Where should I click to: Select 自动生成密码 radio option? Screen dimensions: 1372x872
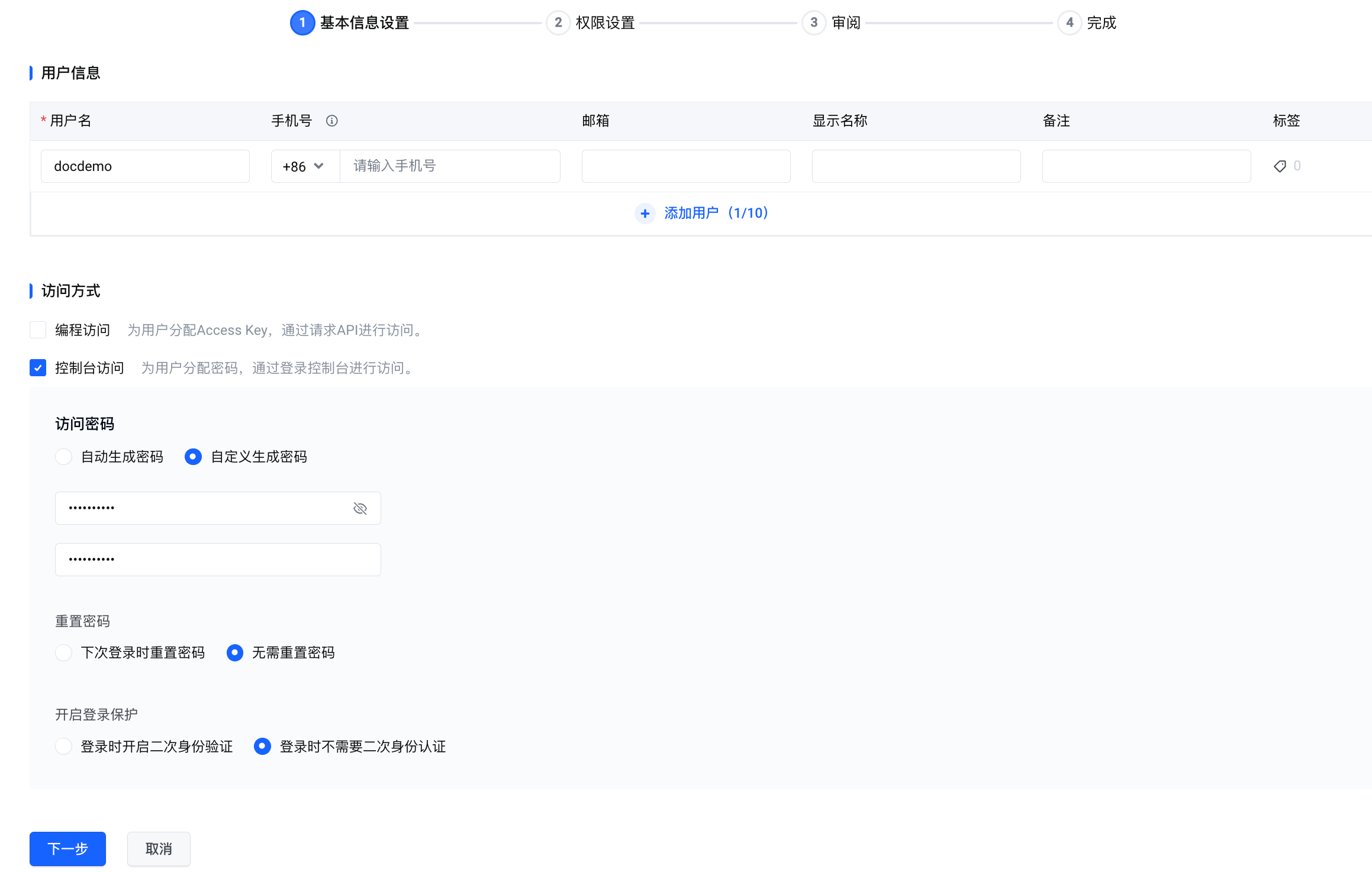63,457
